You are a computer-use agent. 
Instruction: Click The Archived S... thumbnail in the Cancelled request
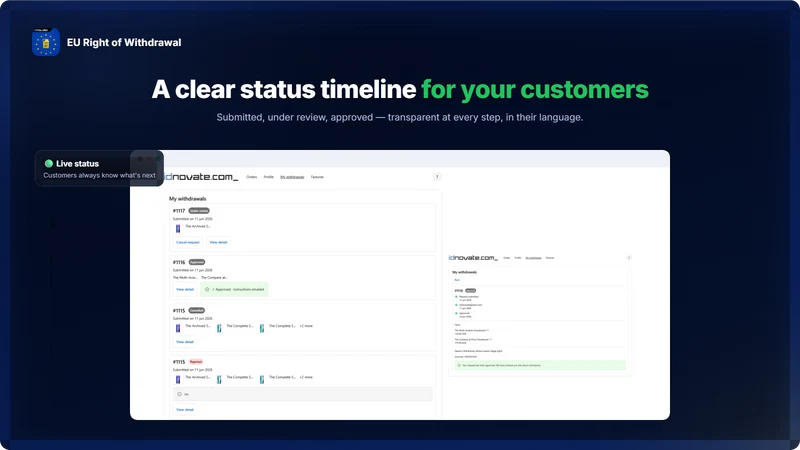coord(178,328)
